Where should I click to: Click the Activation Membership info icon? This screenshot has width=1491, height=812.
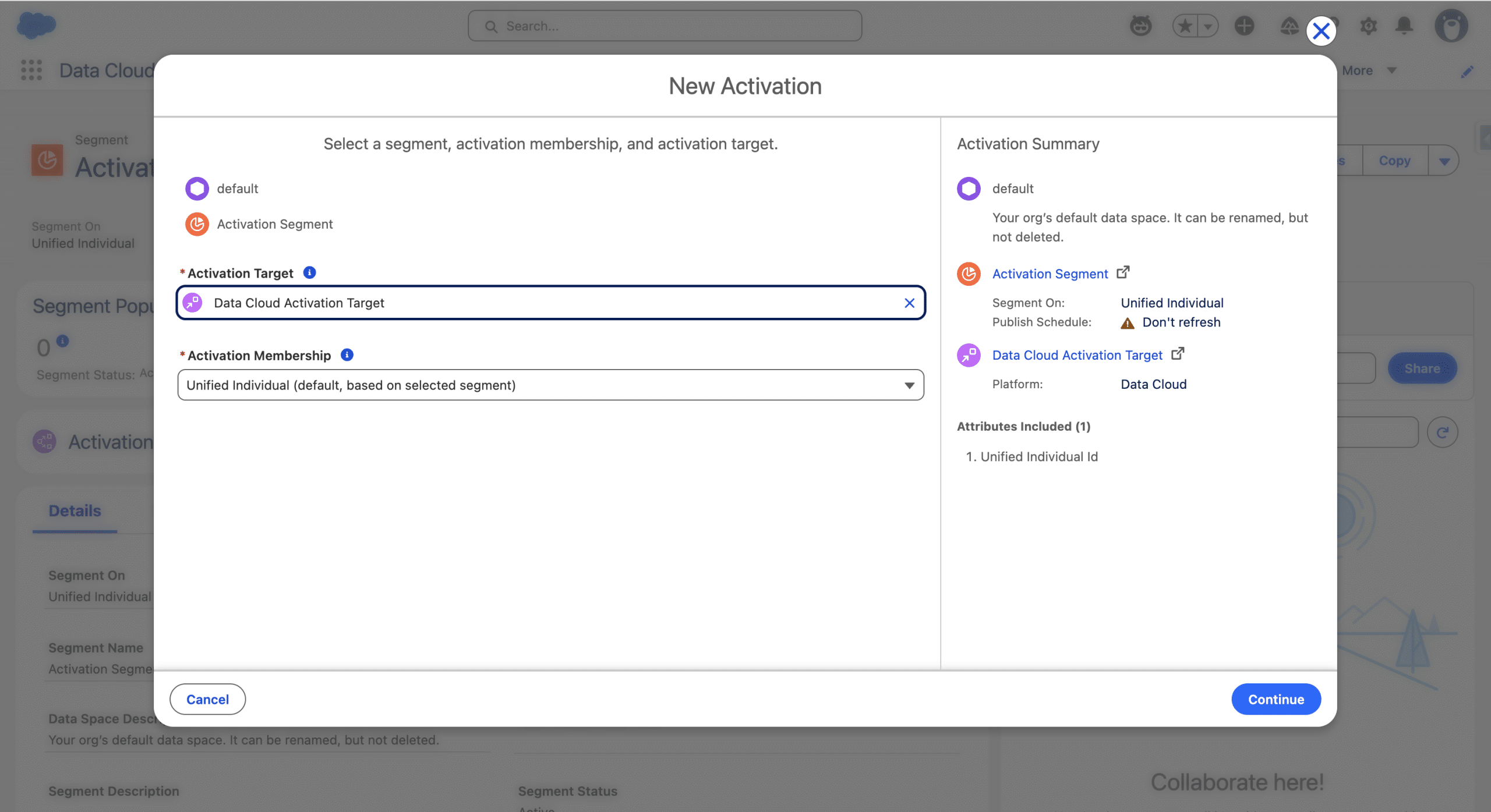(x=347, y=355)
